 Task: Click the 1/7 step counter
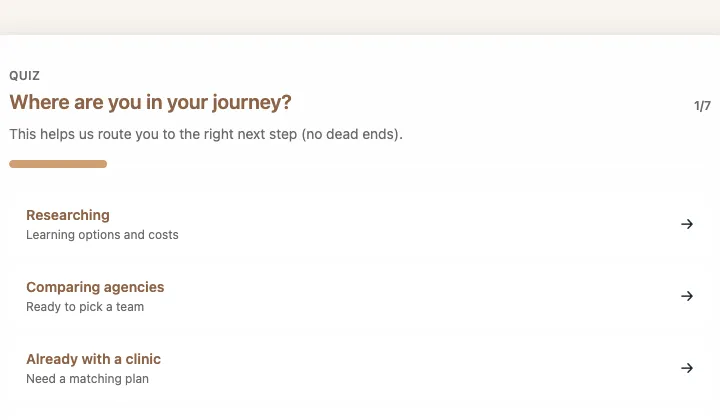coord(702,106)
